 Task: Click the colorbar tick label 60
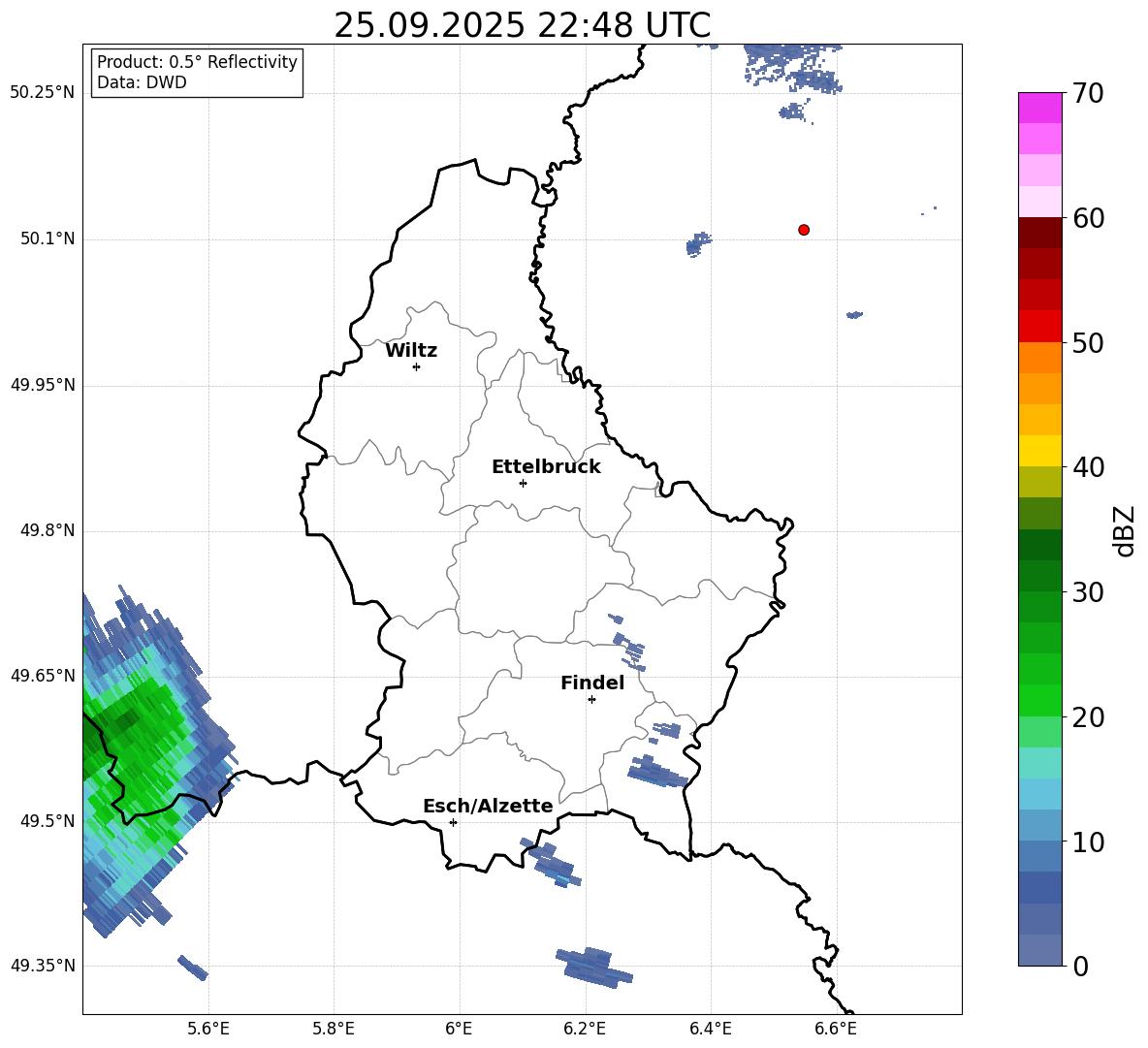[1089, 218]
